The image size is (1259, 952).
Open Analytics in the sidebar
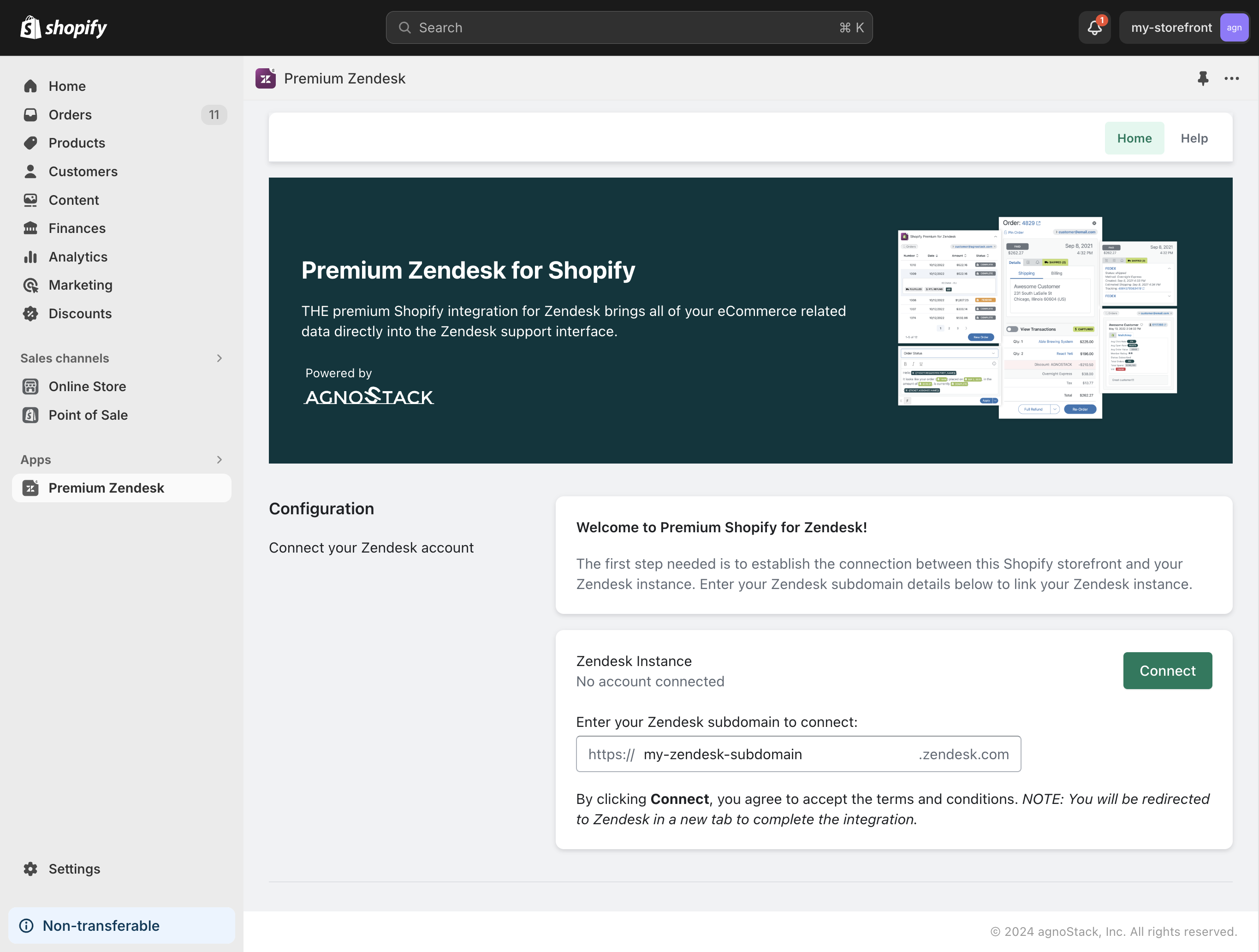pos(122,257)
